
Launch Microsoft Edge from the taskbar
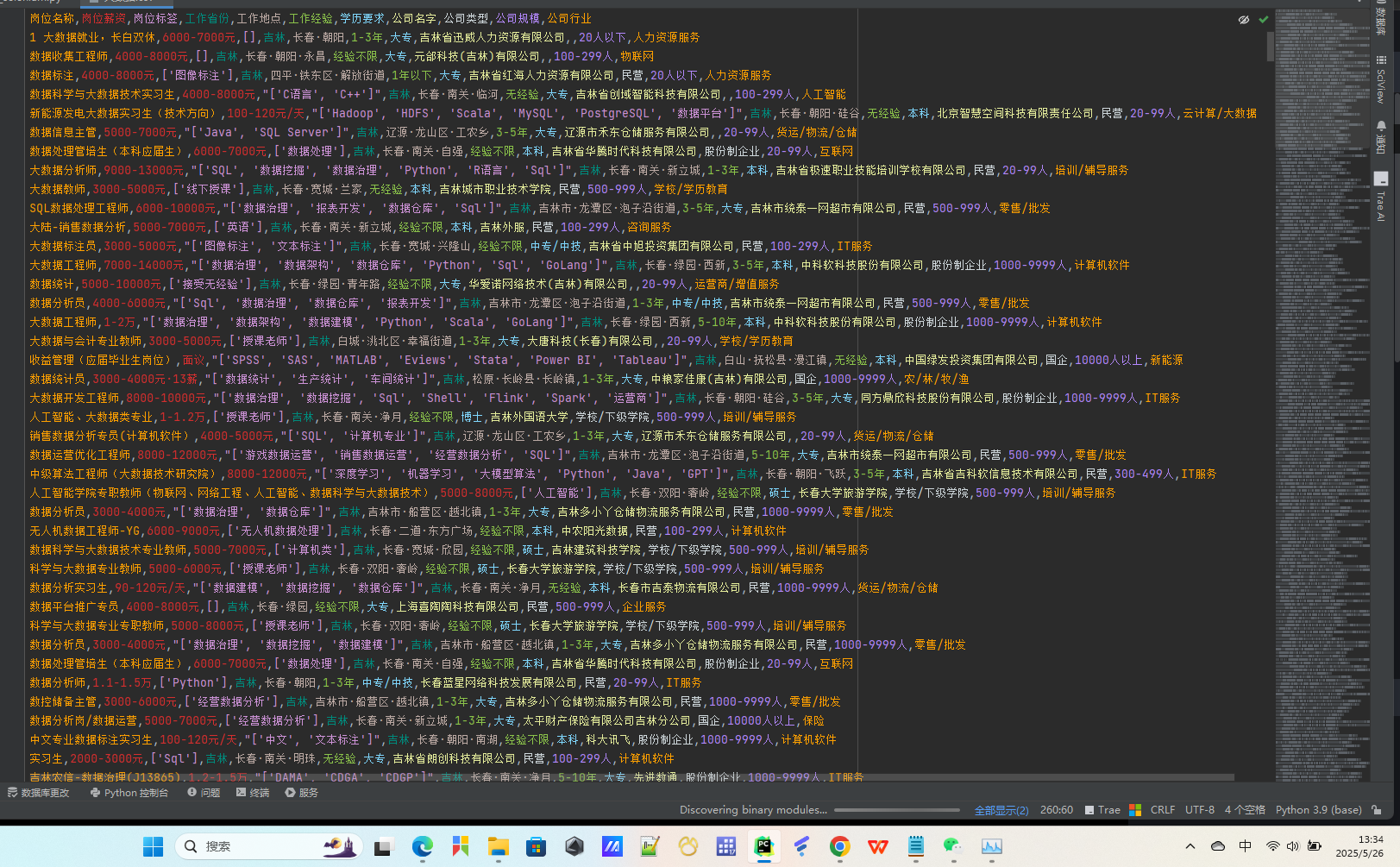(422, 847)
